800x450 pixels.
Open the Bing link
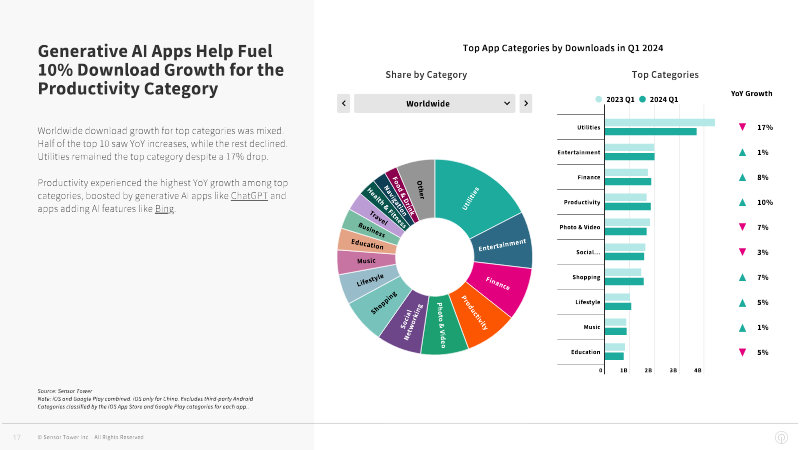tap(164, 209)
